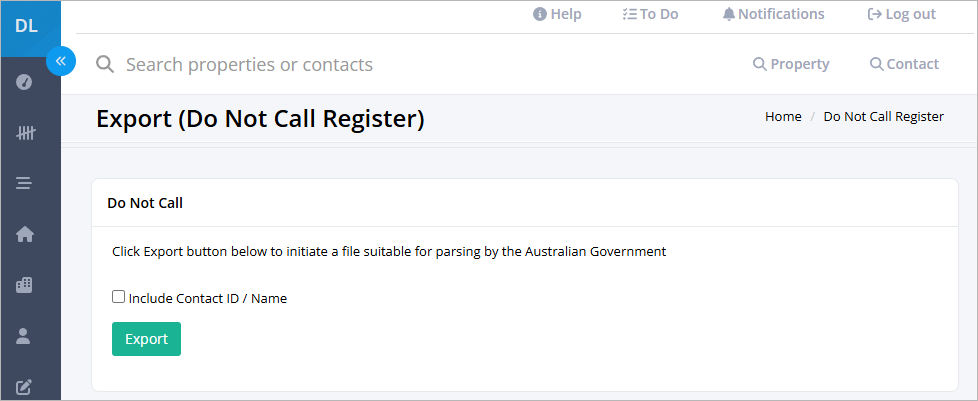Select the building sidebar icon
The width and height of the screenshot is (978, 401).
24,285
